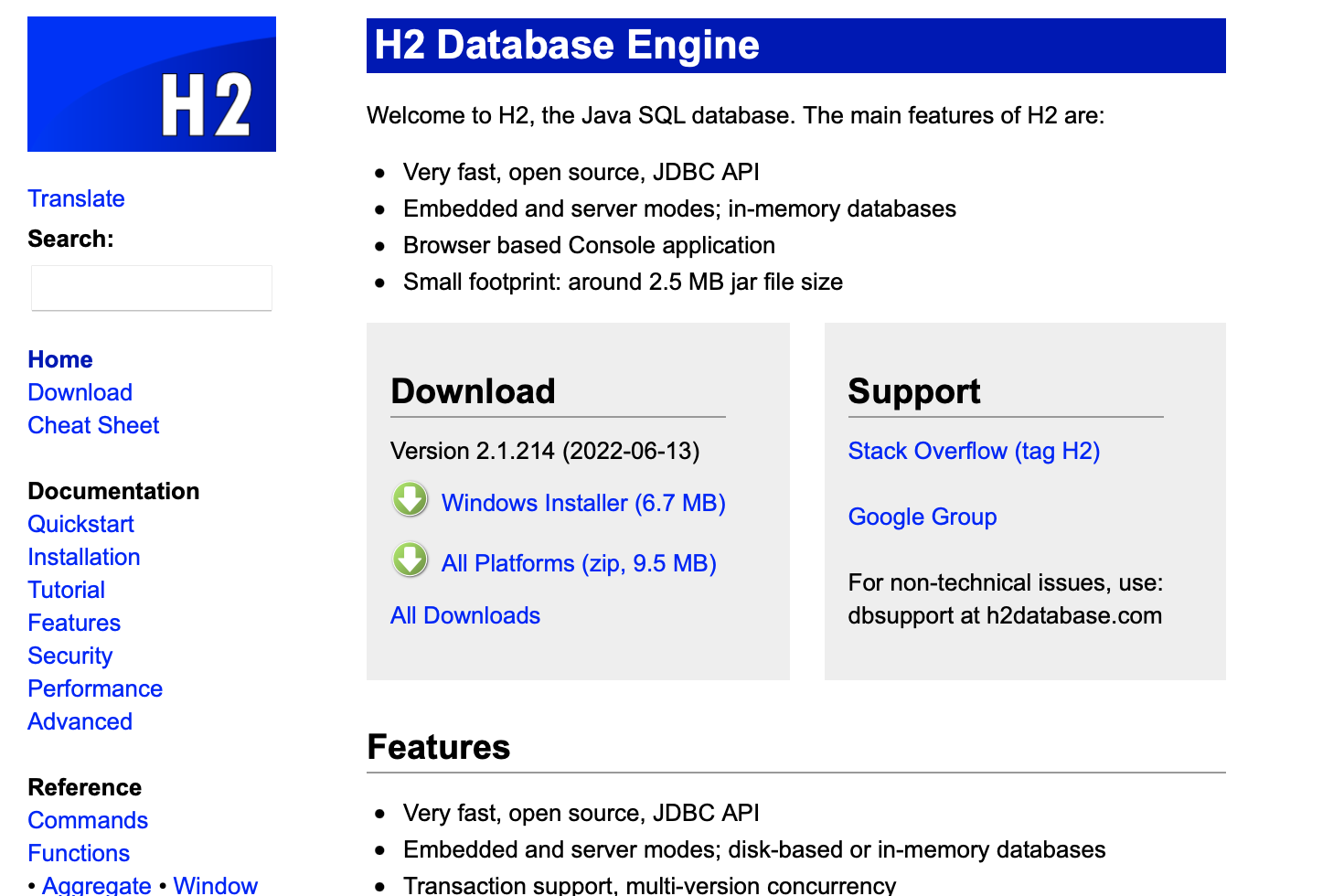This screenshot has width=1333, height=896.
Task: Open the Window functions link
Action: (216, 885)
